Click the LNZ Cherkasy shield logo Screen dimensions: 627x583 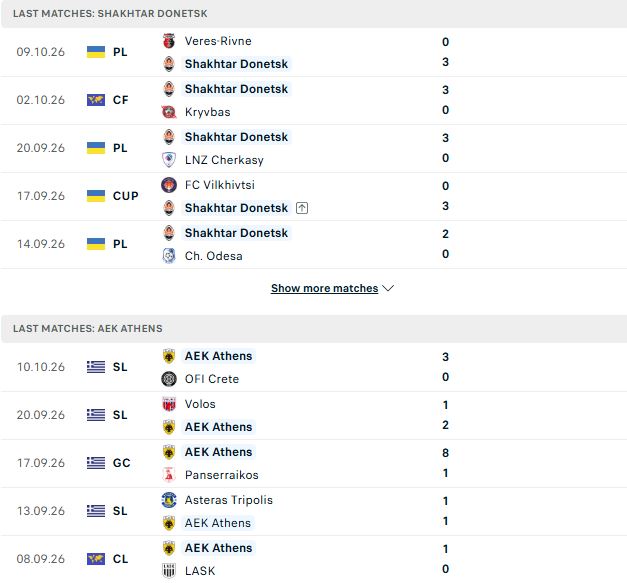[x=169, y=160]
